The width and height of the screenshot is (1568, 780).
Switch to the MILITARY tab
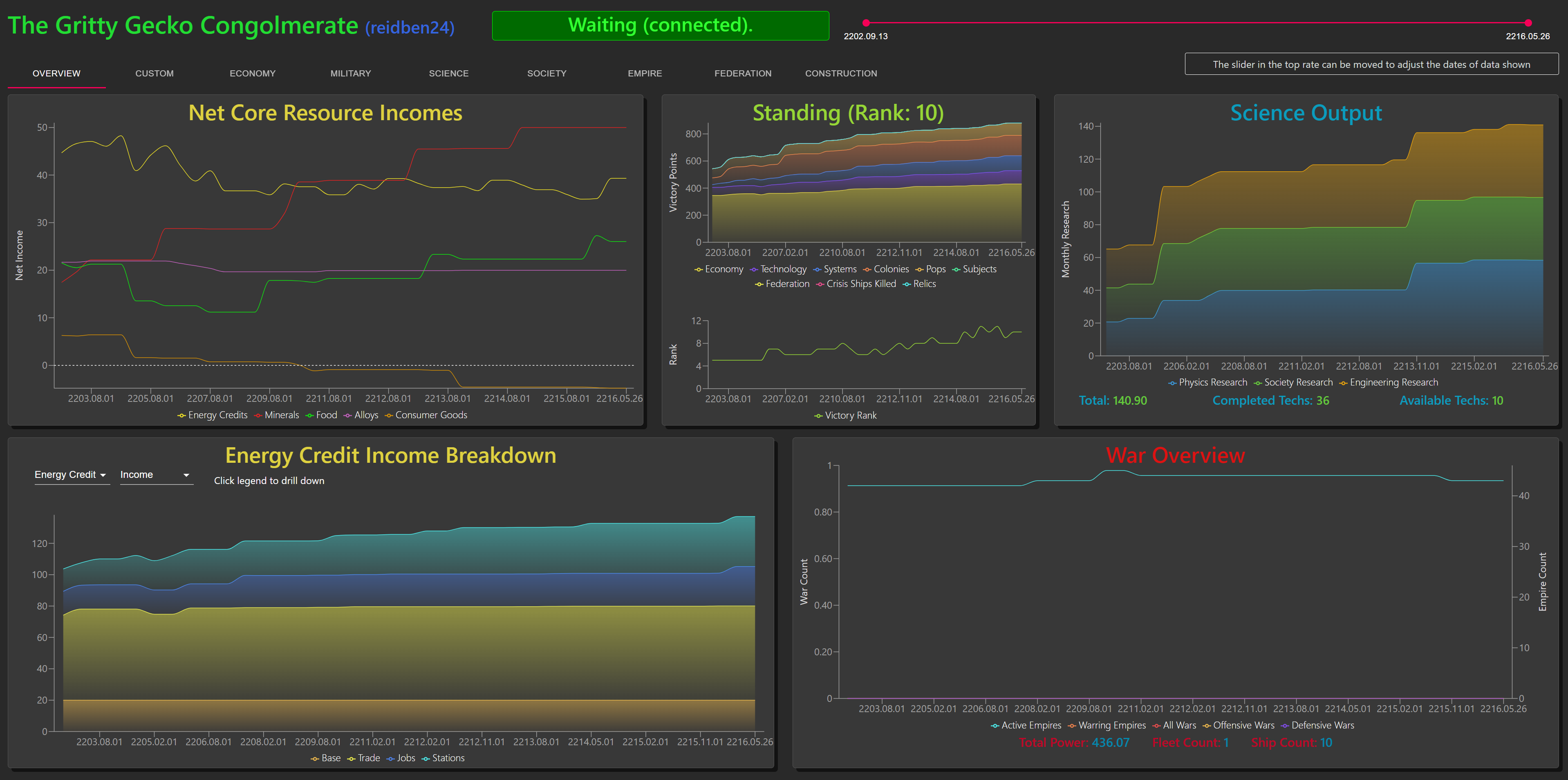(x=350, y=74)
